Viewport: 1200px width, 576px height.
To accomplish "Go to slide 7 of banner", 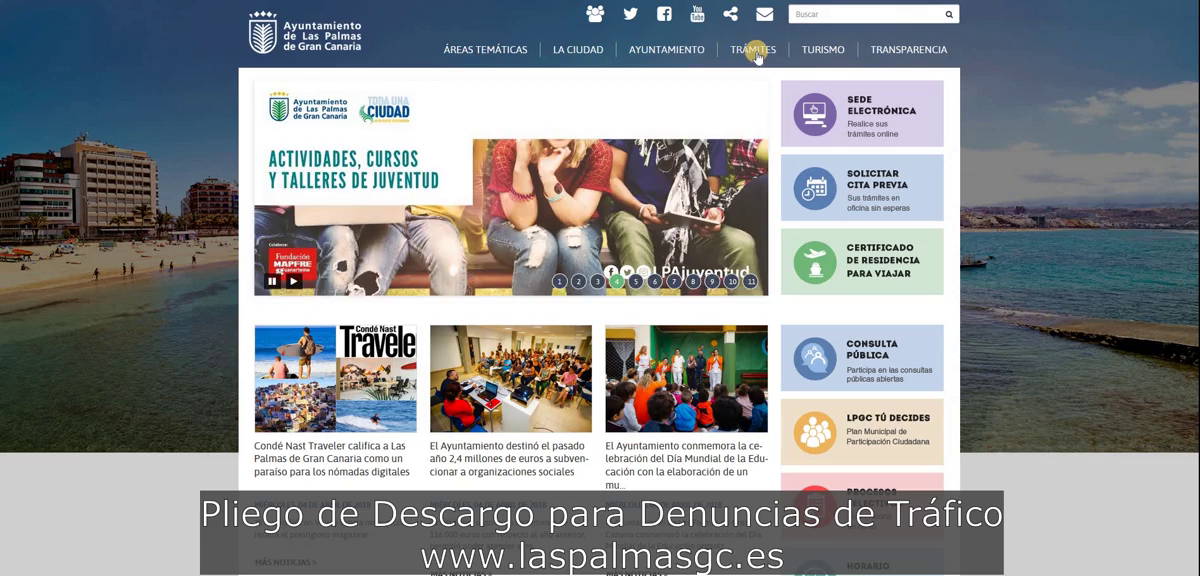I will coord(674,282).
